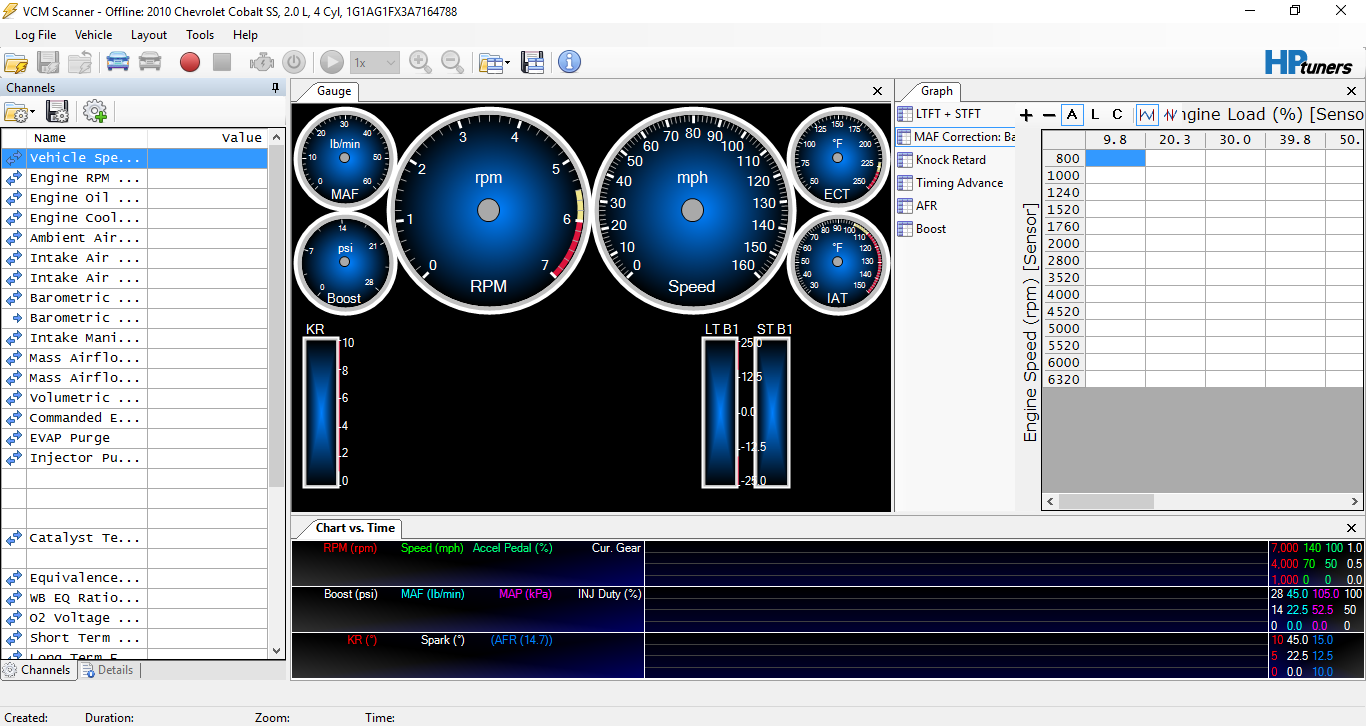Open the layout folder dropdown in main toolbar
The height and width of the screenshot is (726, 1366).
[494, 62]
